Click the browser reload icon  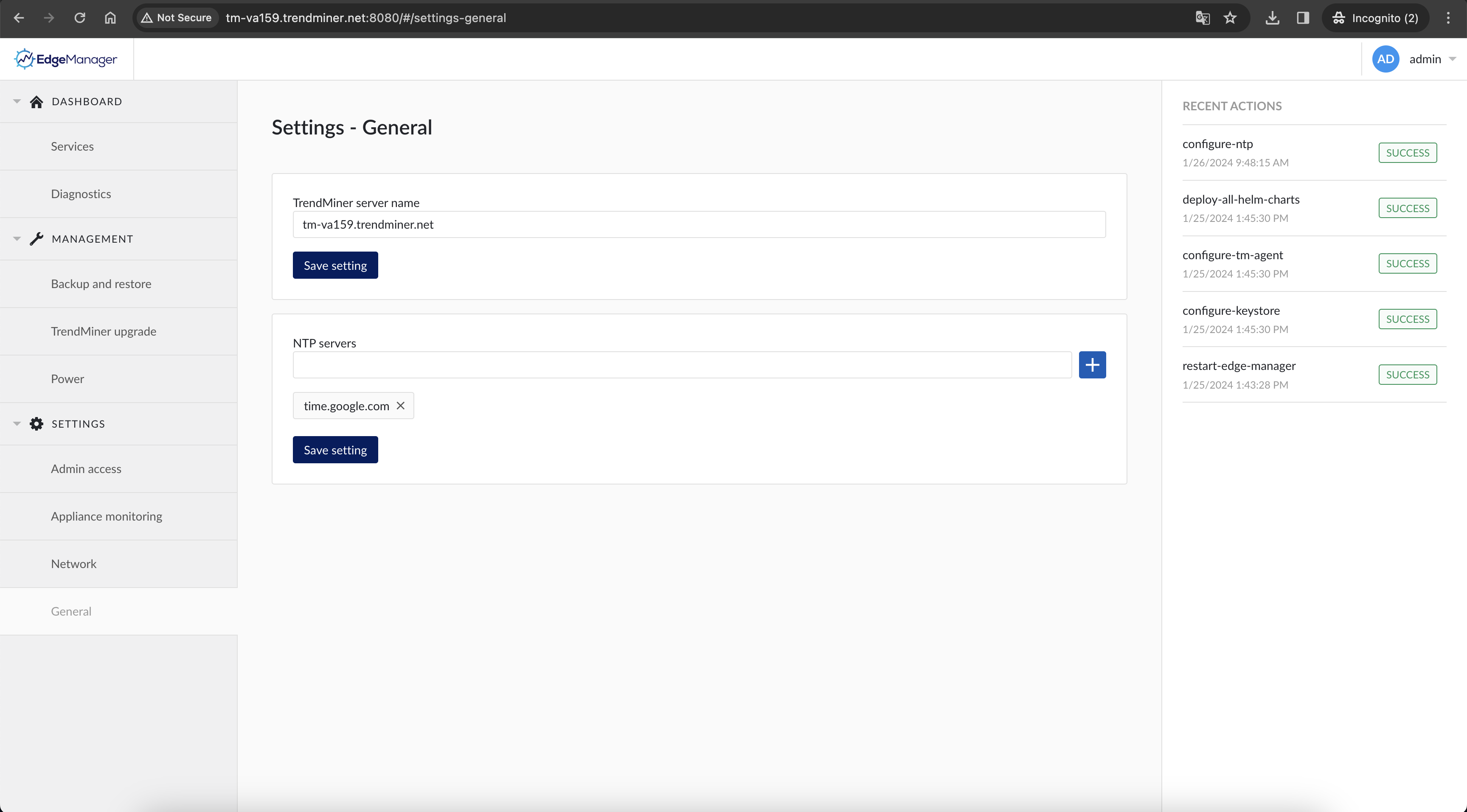pyautogui.click(x=80, y=18)
